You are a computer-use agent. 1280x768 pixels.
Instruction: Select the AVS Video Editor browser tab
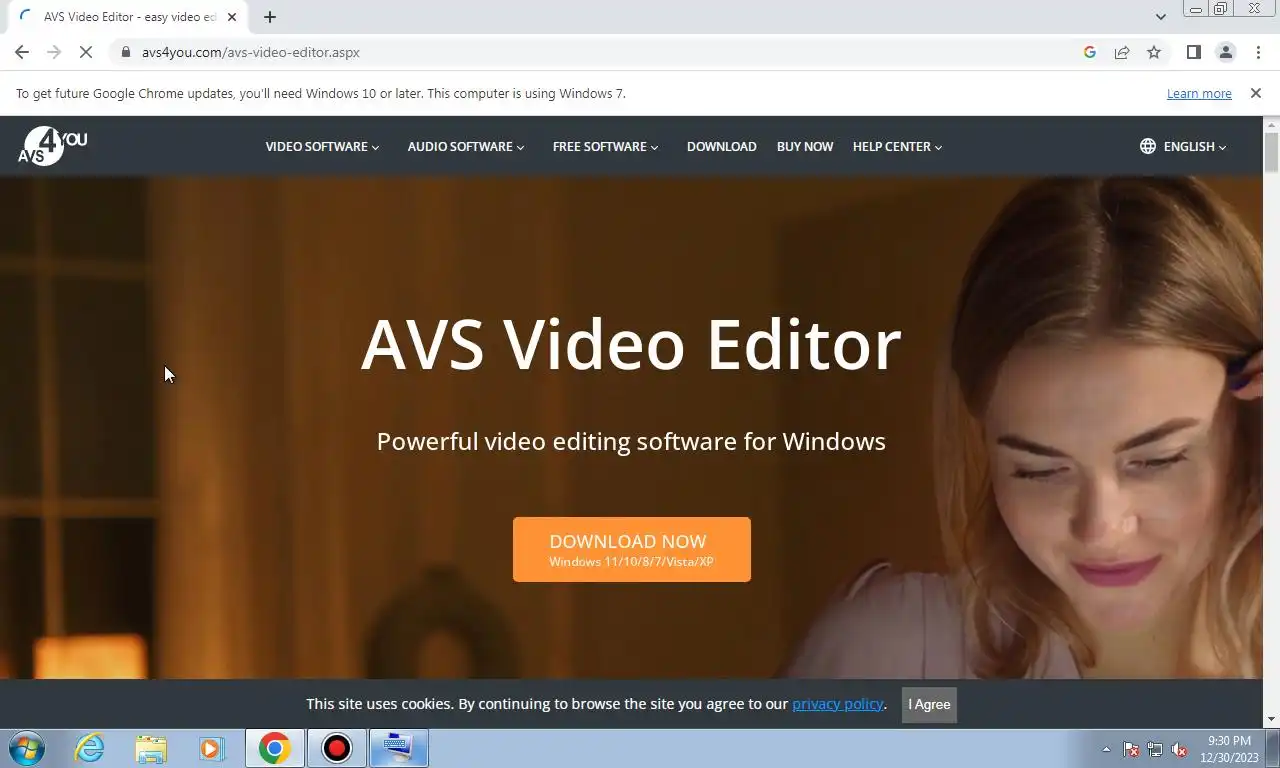126,17
